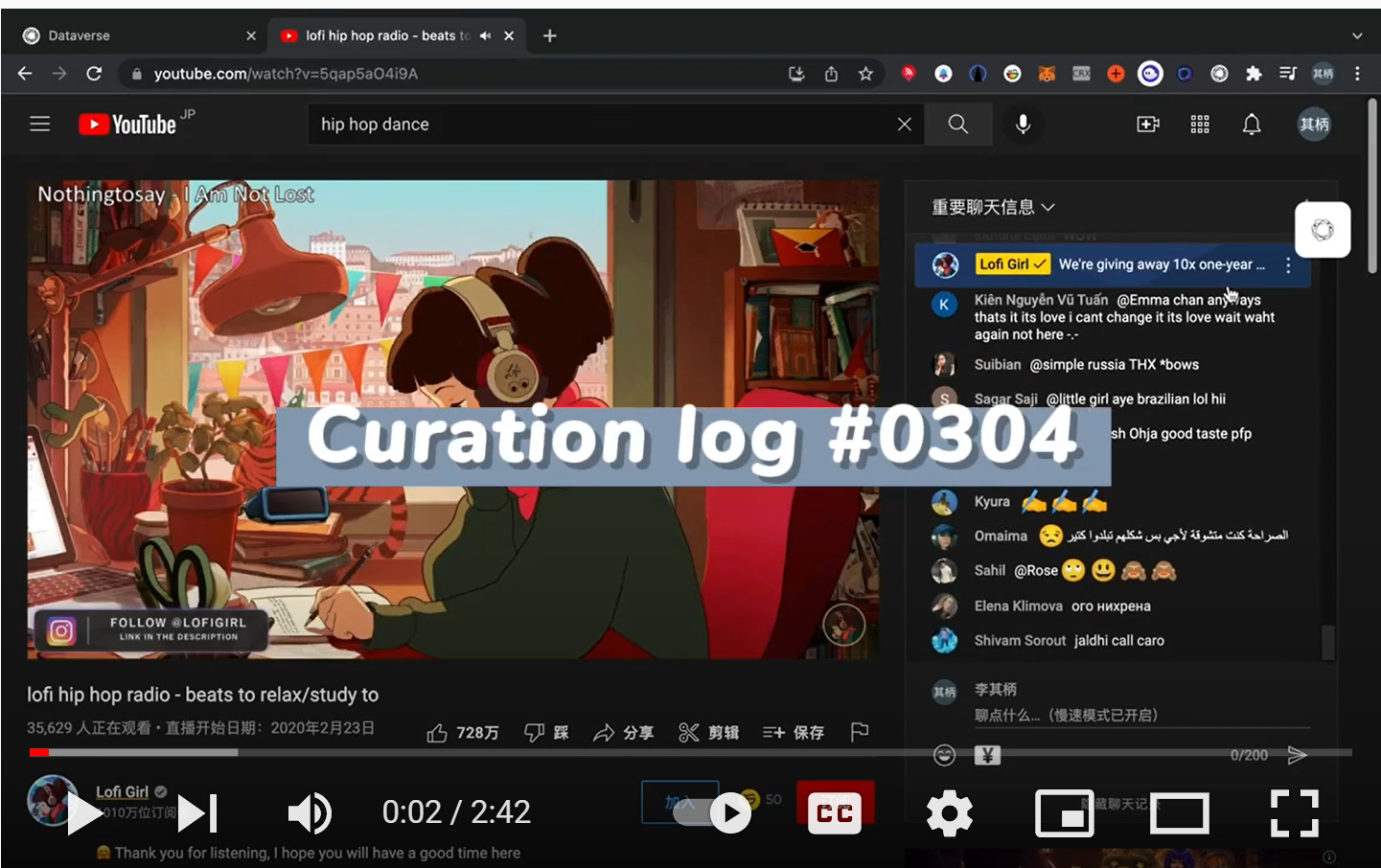The width and height of the screenshot is (1381, 868).
Task: Toggle the autoplay switch
Action: click(x=714, y=813)
